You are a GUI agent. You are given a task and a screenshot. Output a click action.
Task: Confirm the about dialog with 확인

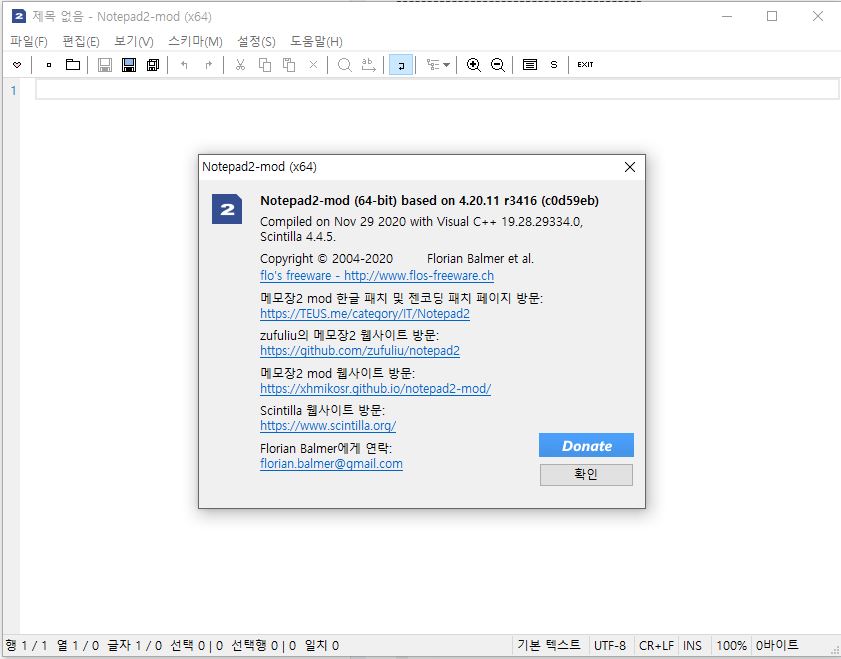[x=586, y=475]
